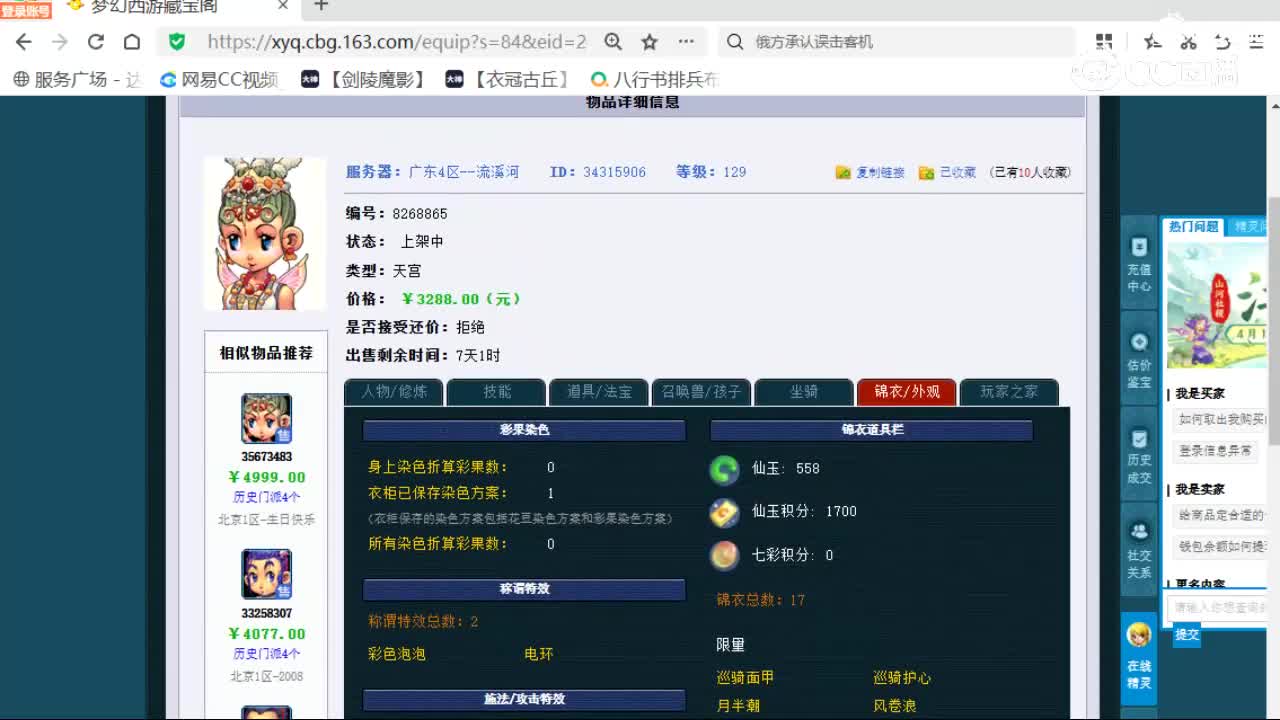Open 【剑陵魔影】 bookmark
This screenshot has height=720, width=1280.
(364, 79)
